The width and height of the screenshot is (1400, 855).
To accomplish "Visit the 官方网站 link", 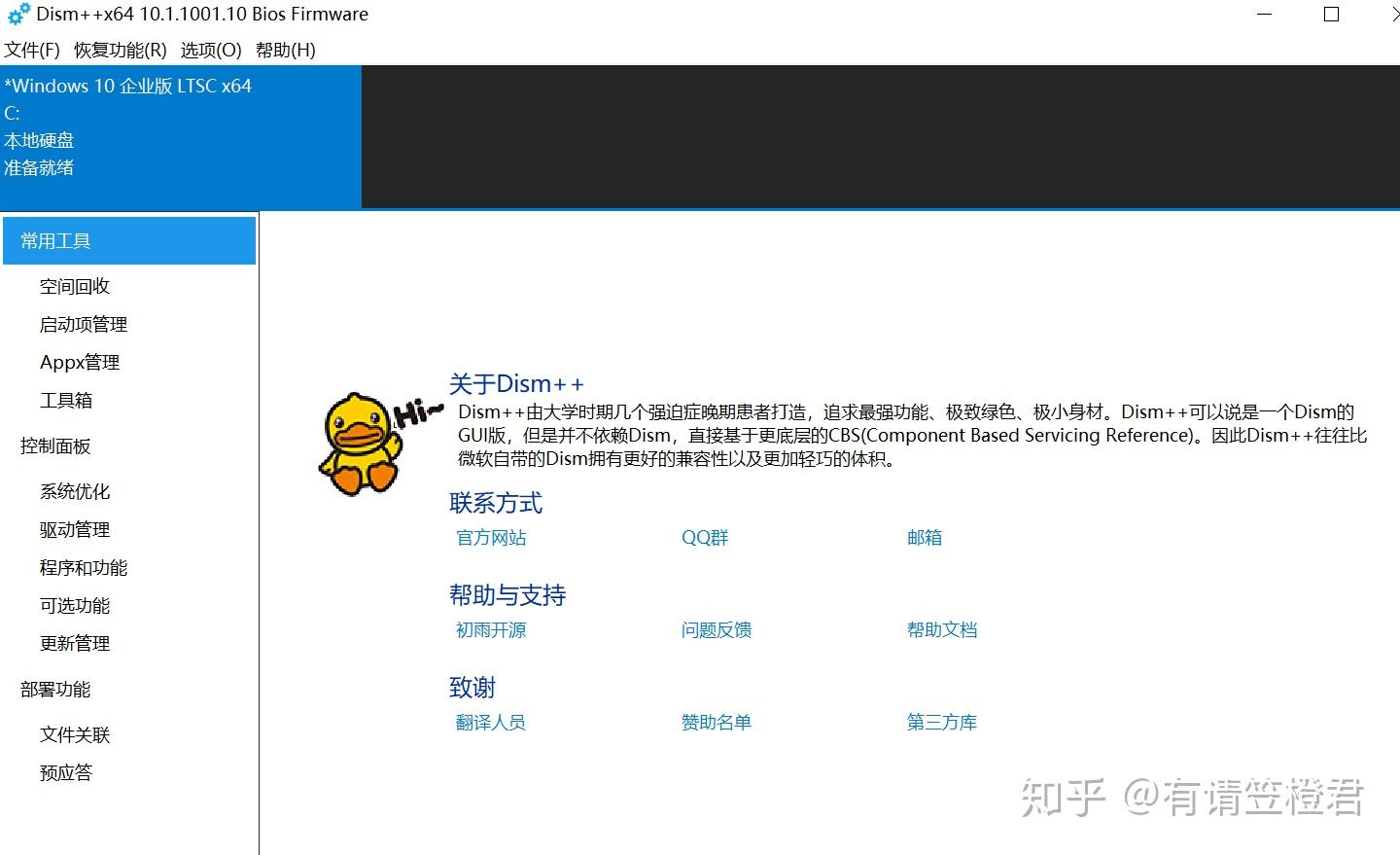I will [x=491, y=537].
